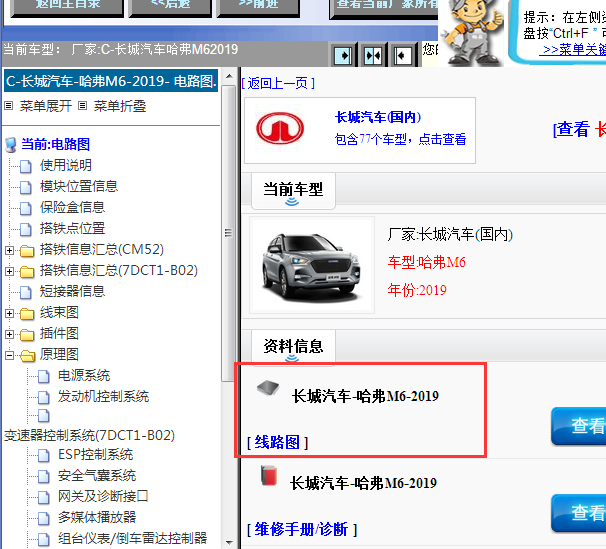This screenshot has width=606, height=549.
Task: Click the page icon next to 安全气囊系统
Action: 44,476
